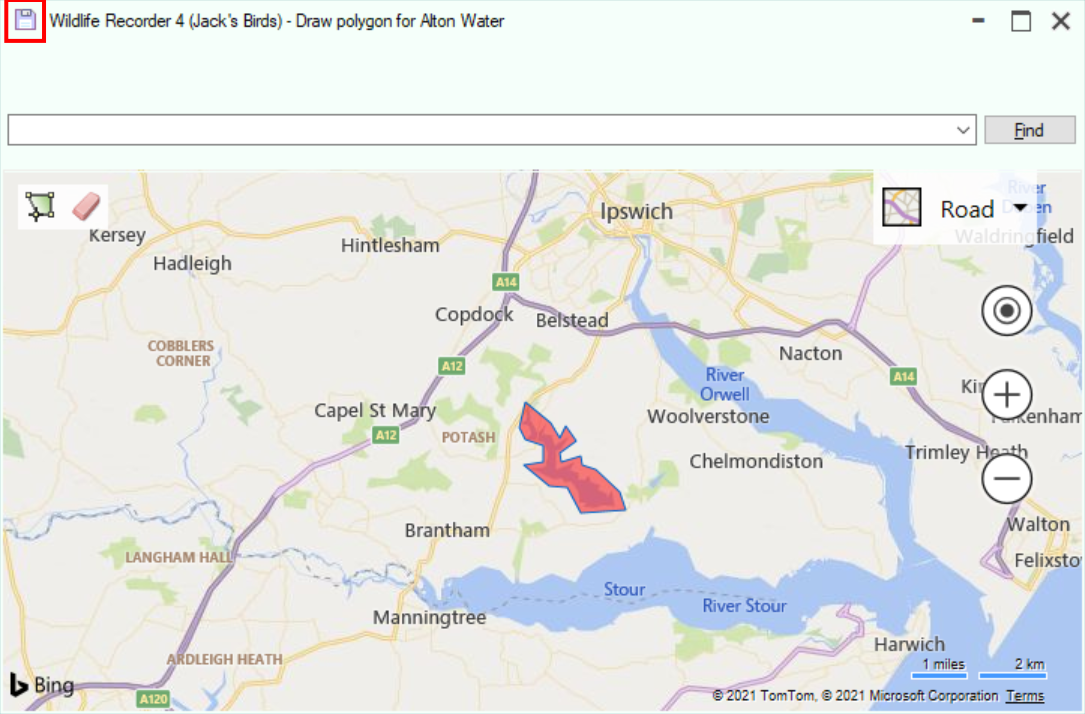
Task: Click the Find button
Action: 1029,130
